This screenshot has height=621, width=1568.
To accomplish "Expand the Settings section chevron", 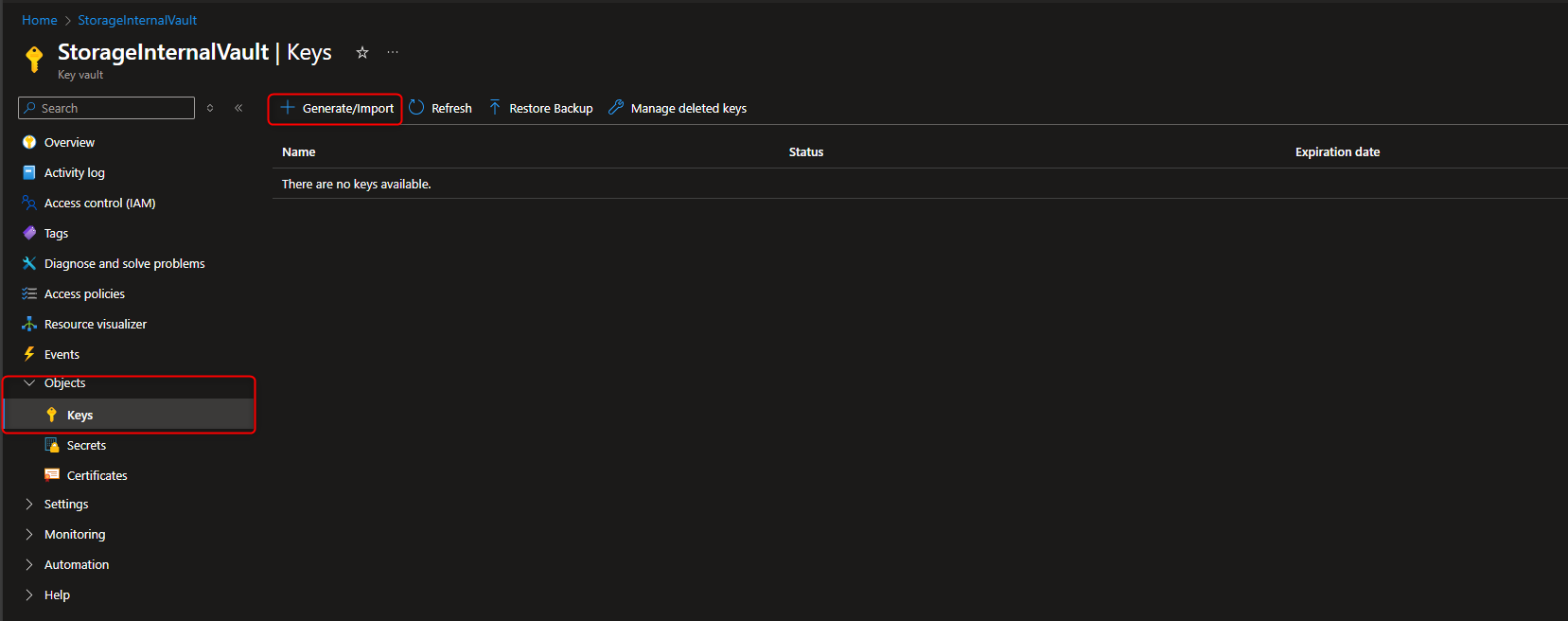I will (x=29, y=504).
